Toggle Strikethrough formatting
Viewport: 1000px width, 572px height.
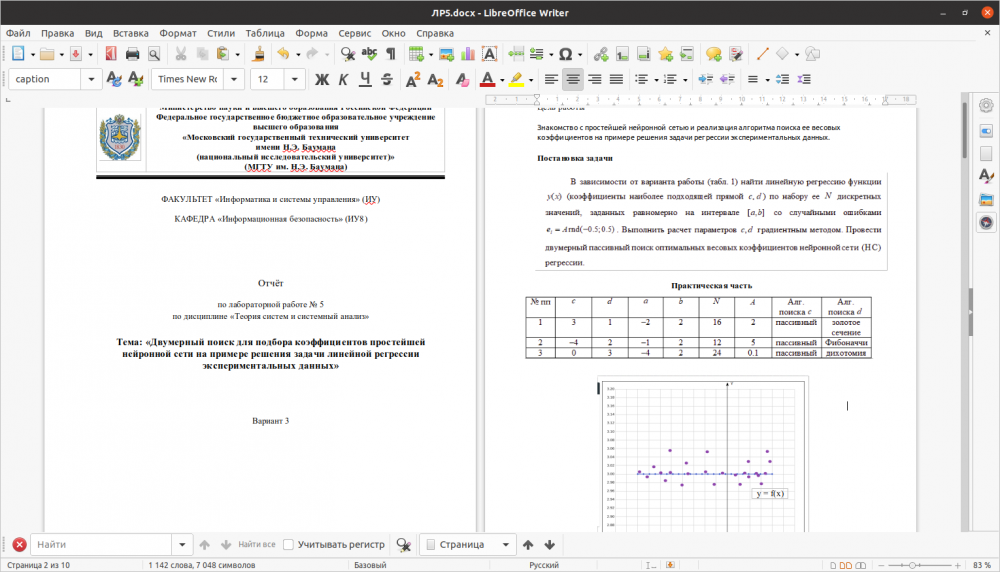click(x=386, y=79)
